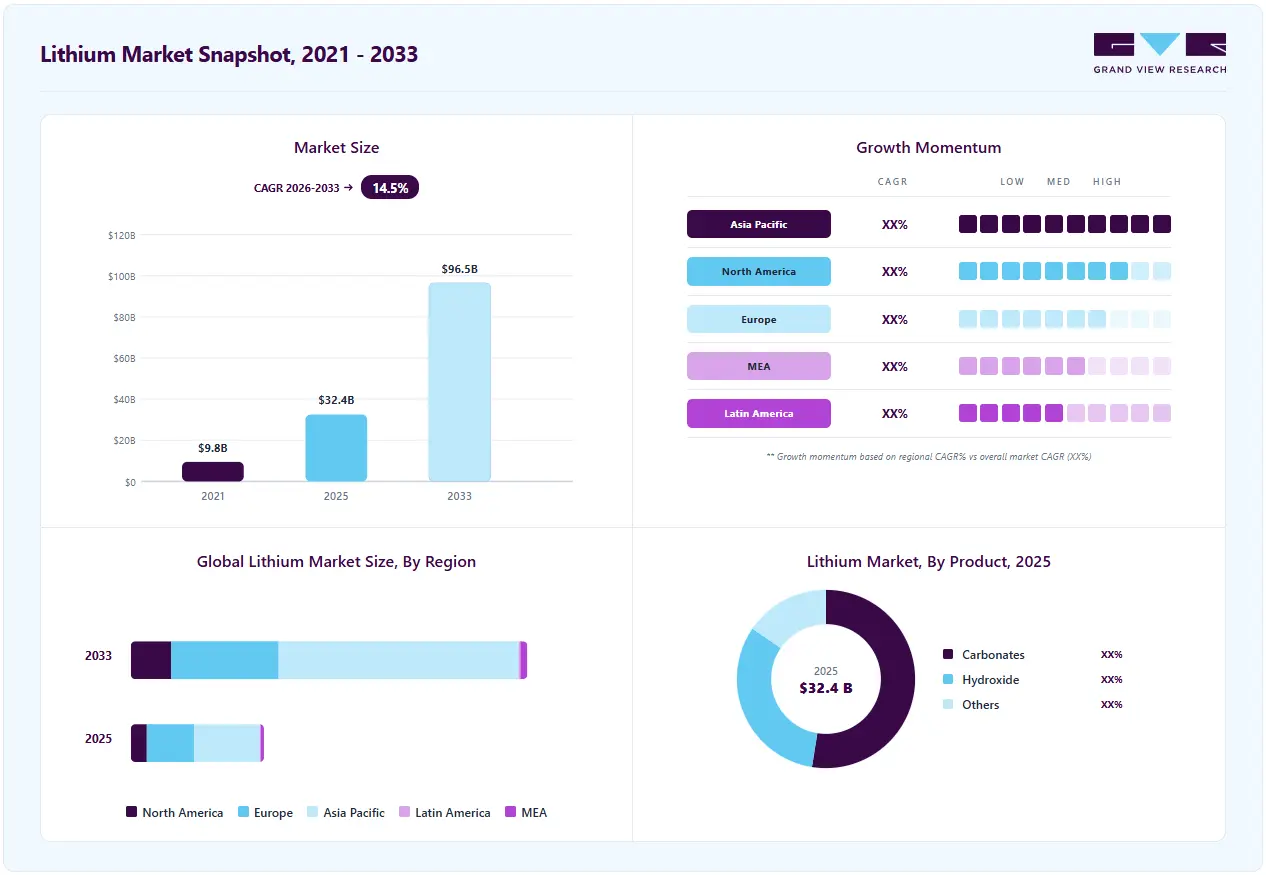
Task: Click the North America segment of 2033 bar
Action: [151, 660]
